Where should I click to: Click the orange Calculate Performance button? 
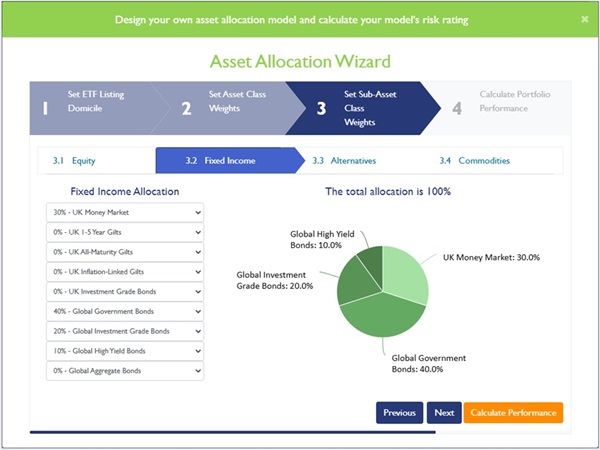[513, 412]
